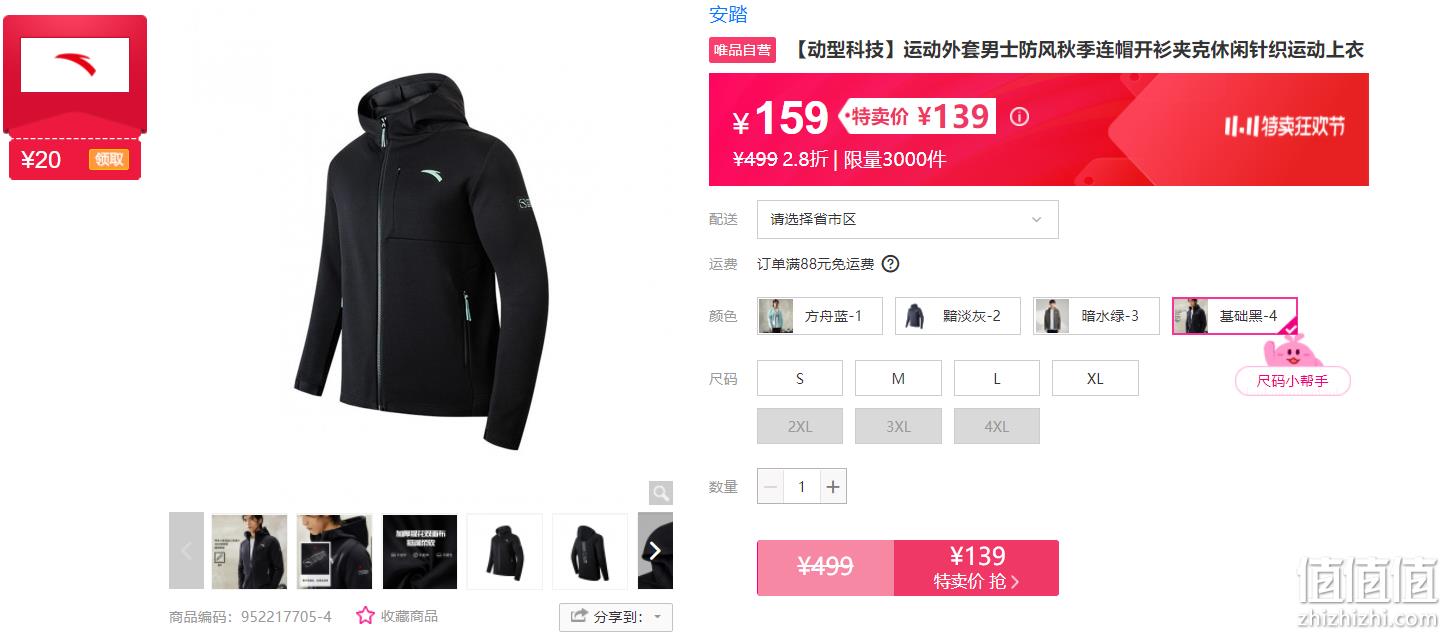Expand the 分享到 share dropdown
Image resolution: width=1447 pixels, height=636 pixels.
(x=616, y=617)
